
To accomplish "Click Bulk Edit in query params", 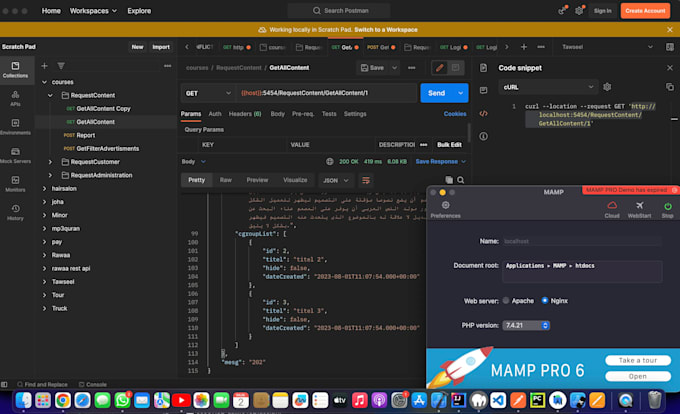I will pyautogui.click(x=449, y=145).
